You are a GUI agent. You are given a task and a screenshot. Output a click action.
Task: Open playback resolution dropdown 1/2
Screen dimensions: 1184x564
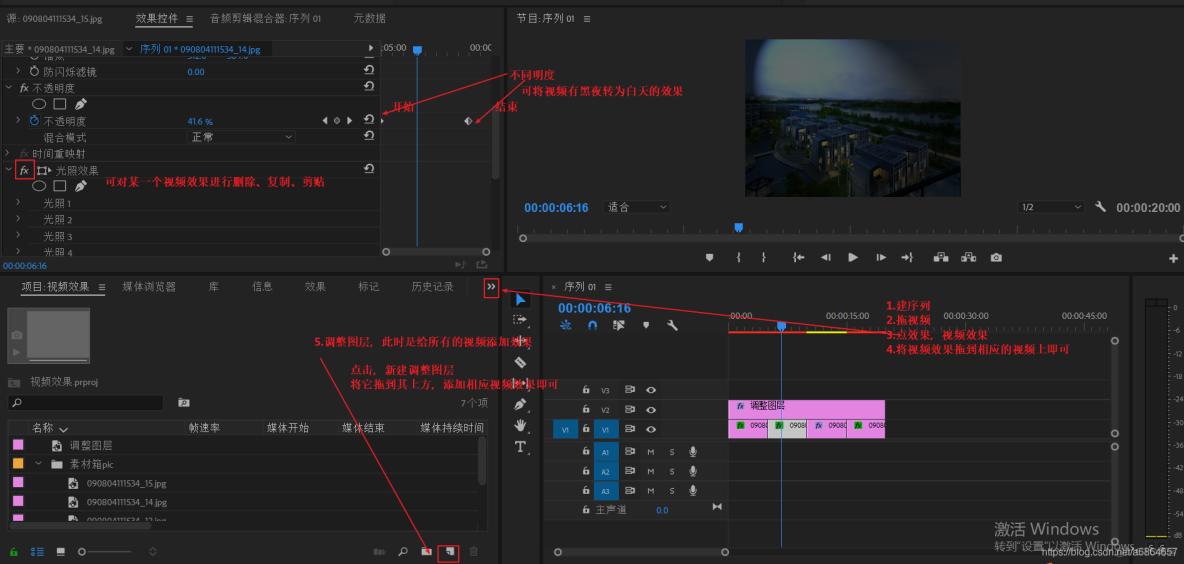pos(1050,207)
